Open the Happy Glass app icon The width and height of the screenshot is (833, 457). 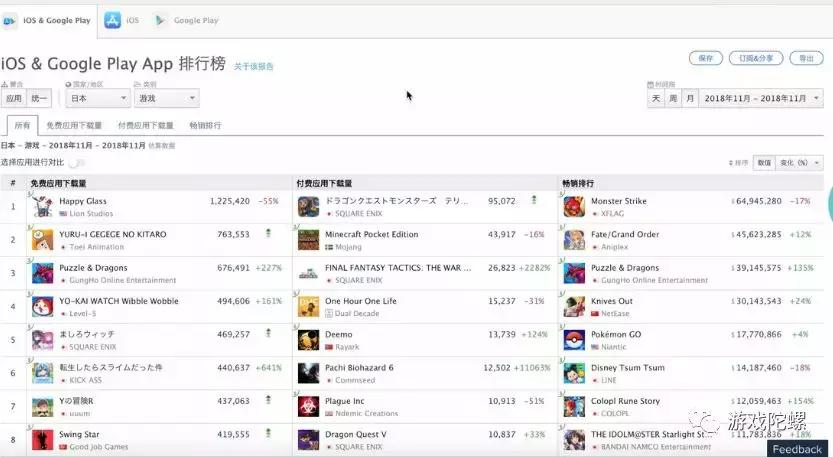click(x=42, y=207)
